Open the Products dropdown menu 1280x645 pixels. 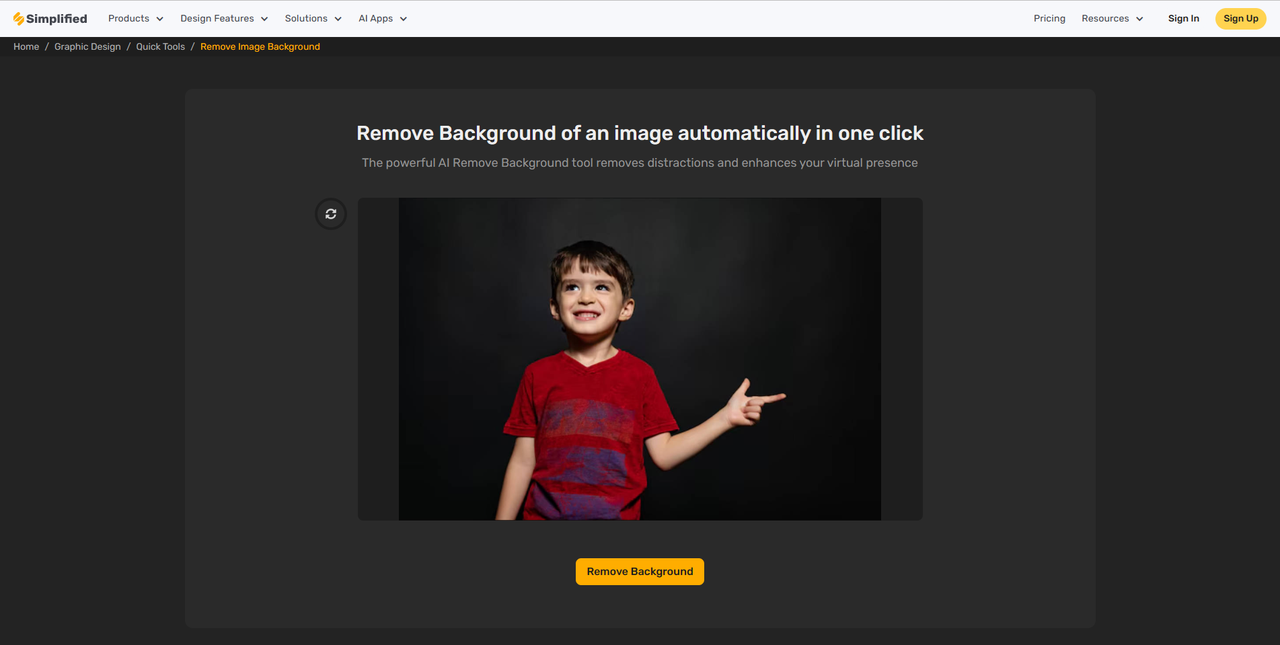tap(136, 18)
